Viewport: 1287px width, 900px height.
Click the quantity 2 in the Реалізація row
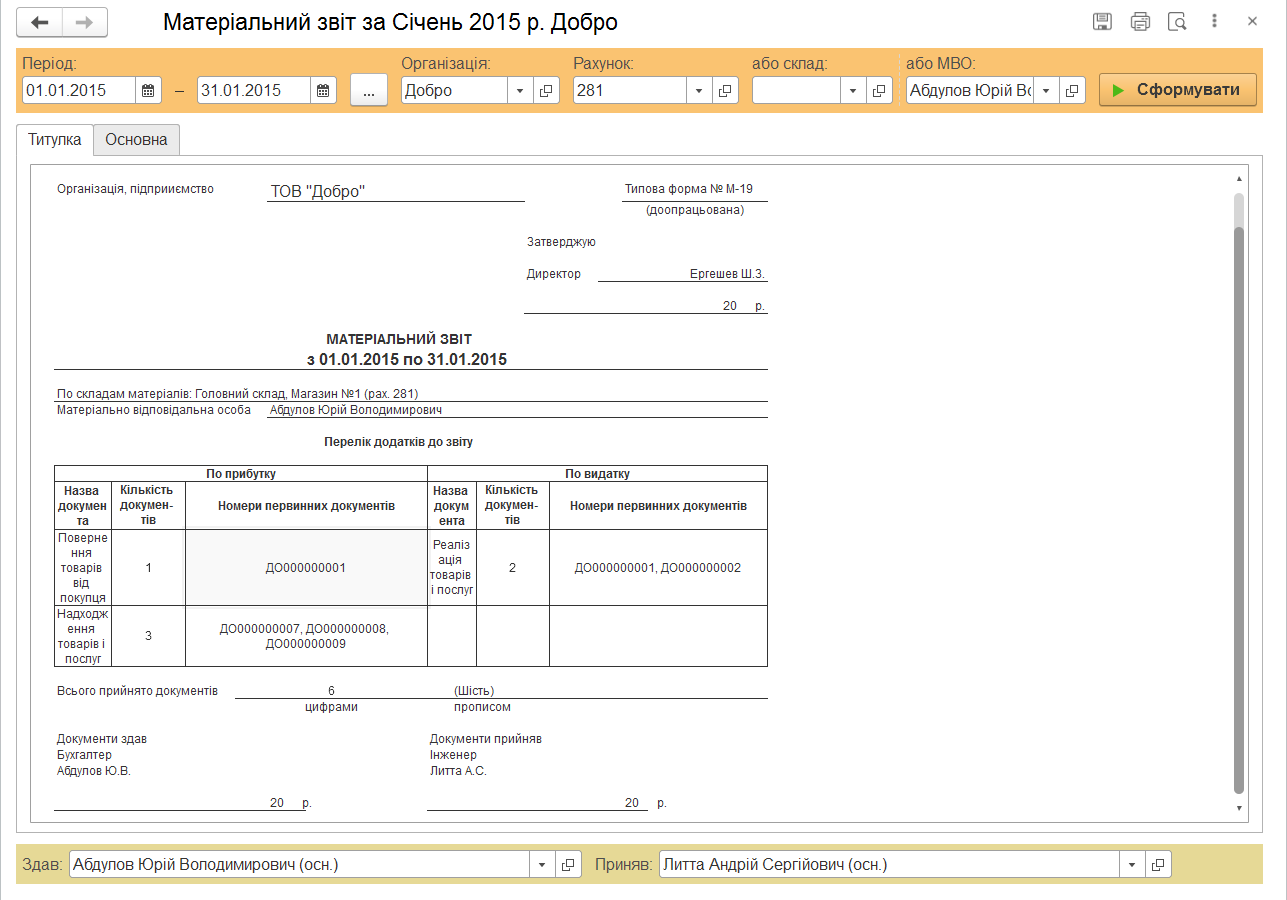[x=512, y=568]
